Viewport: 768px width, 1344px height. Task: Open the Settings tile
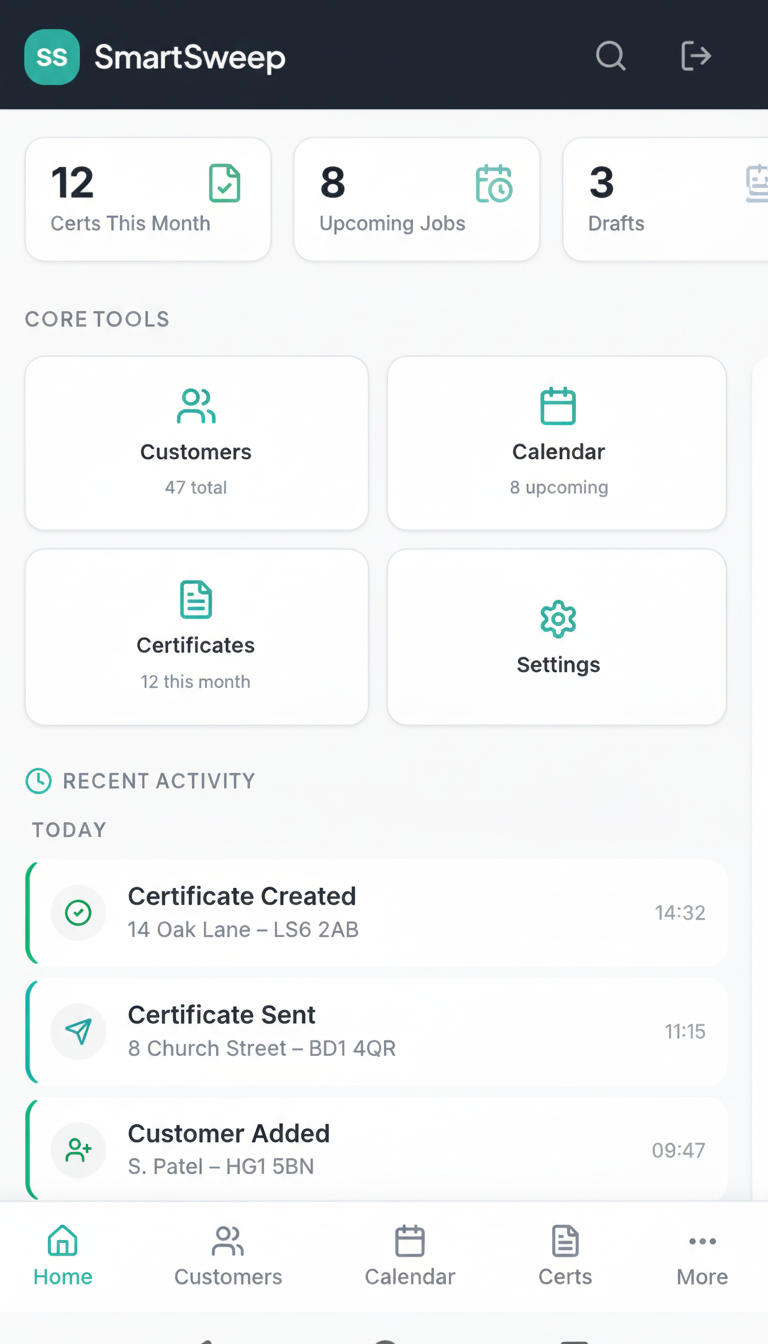[x=557, y=637]
